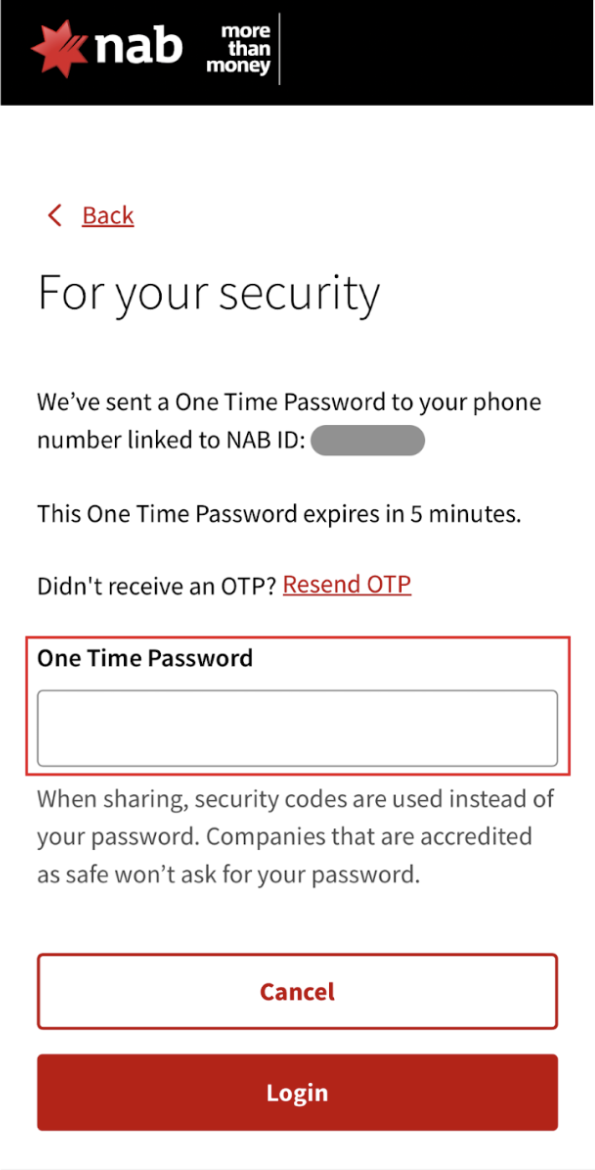Click the nab wordmark in header
This screenshot has height=1170, width=595.
point(138,46)
